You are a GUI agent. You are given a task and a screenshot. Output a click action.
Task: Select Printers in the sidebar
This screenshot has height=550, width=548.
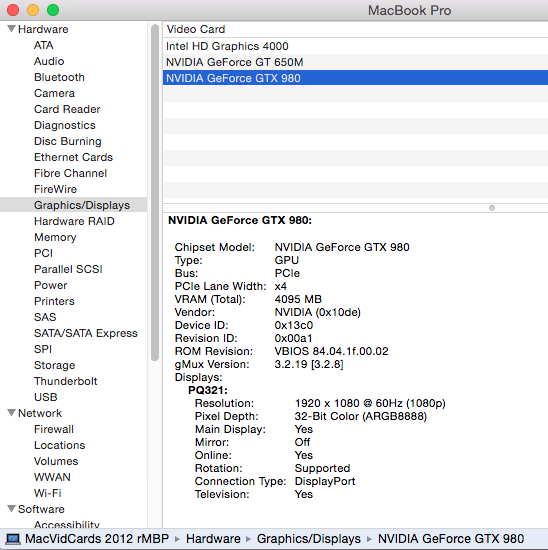click(x=54, y=301)
